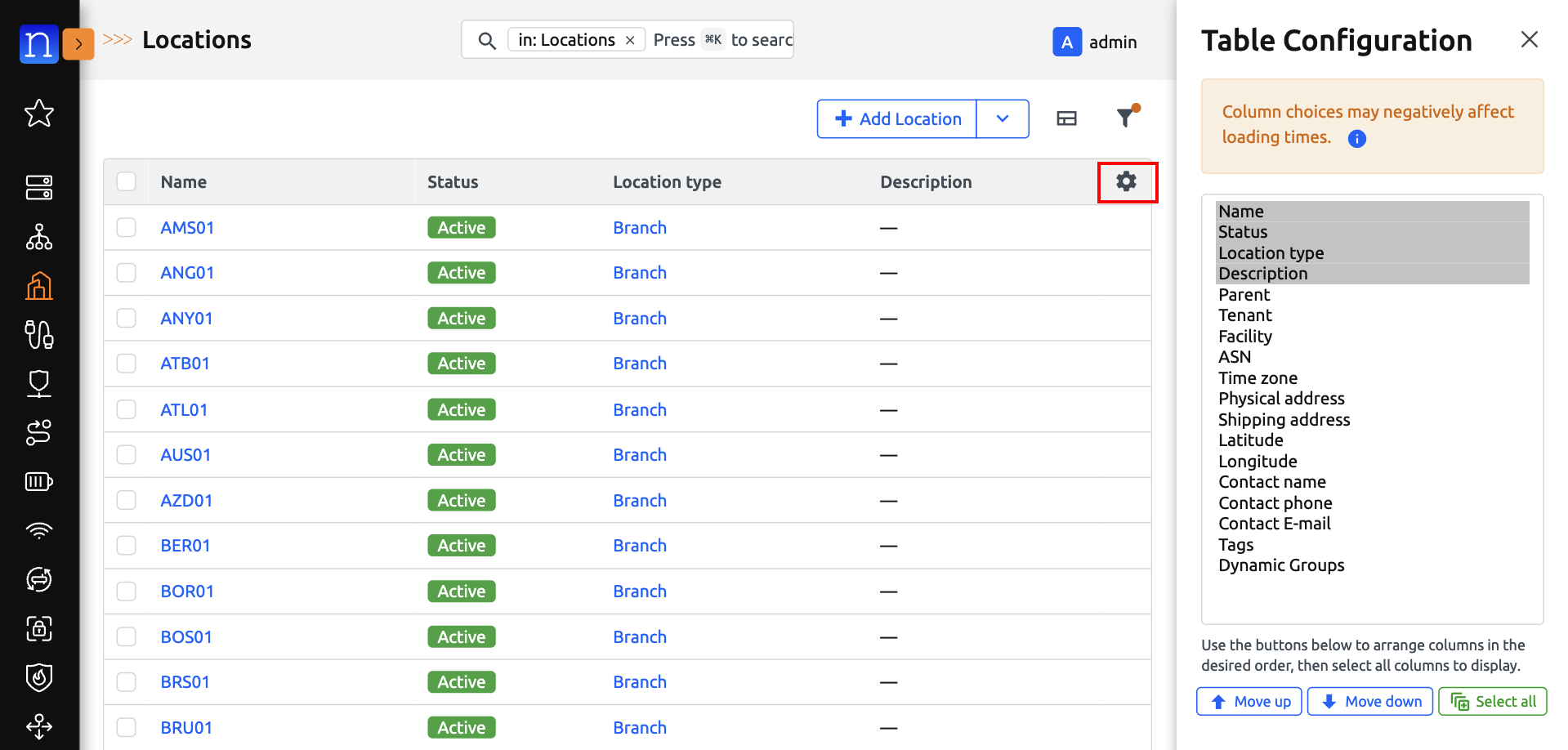Check the AMS01 row checkbox
Screen dimensions: 1568x750
click(126, 227)
